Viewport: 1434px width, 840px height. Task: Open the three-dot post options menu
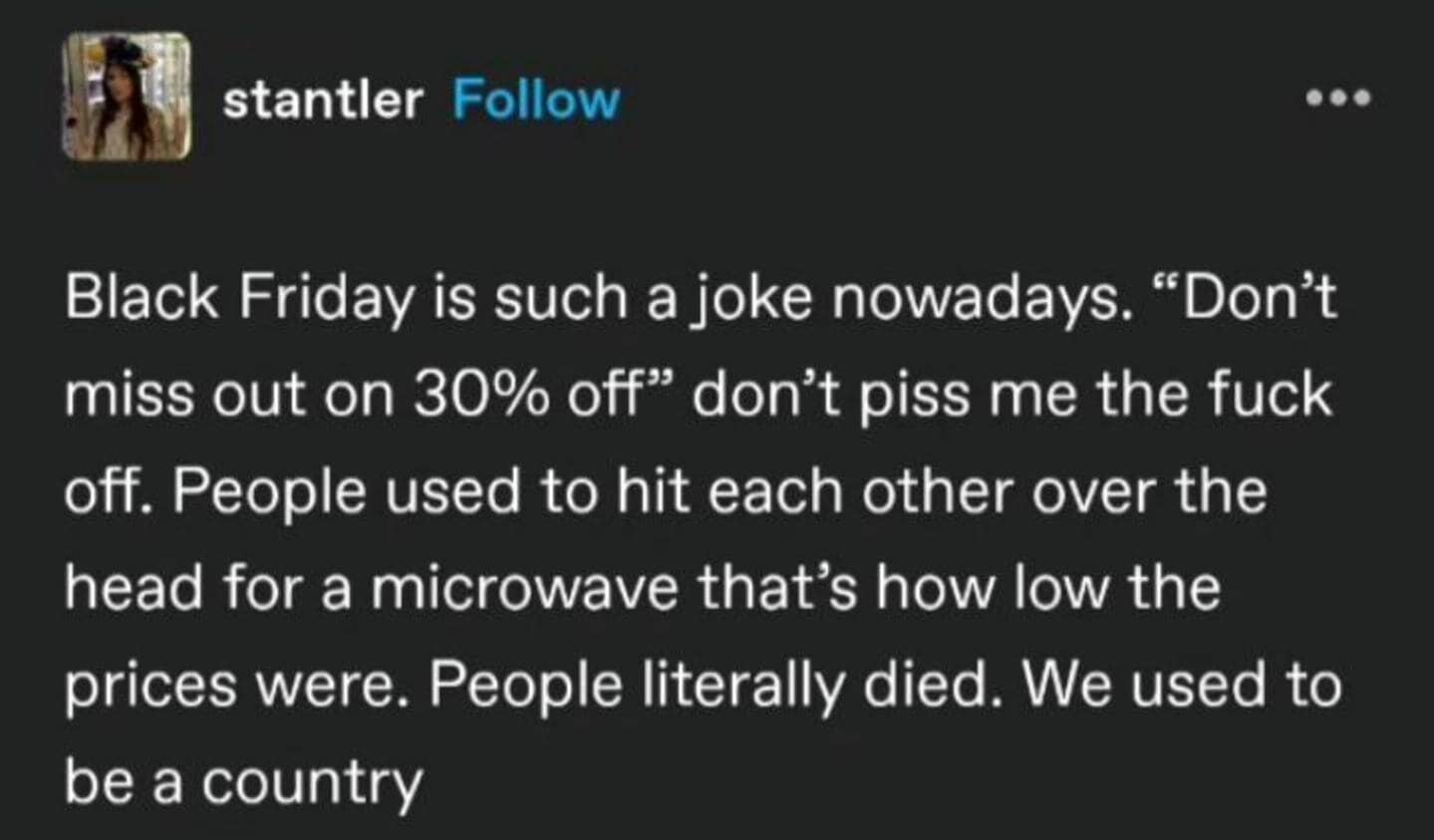(x=1339, y=99)
